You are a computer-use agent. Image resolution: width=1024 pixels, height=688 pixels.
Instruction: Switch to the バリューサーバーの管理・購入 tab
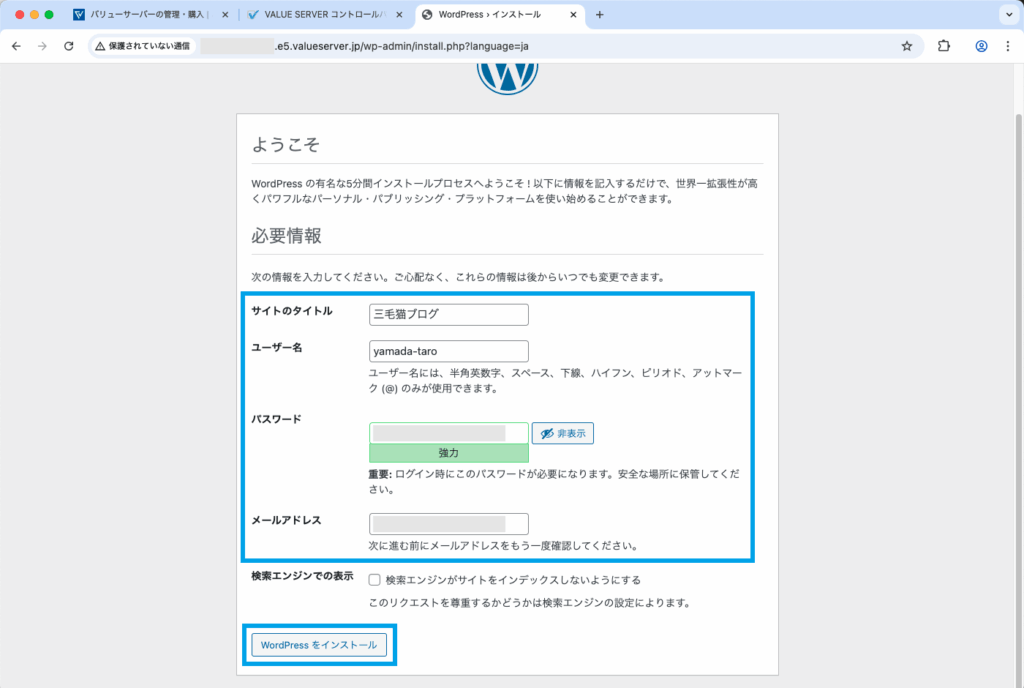(x=150, y=15)
